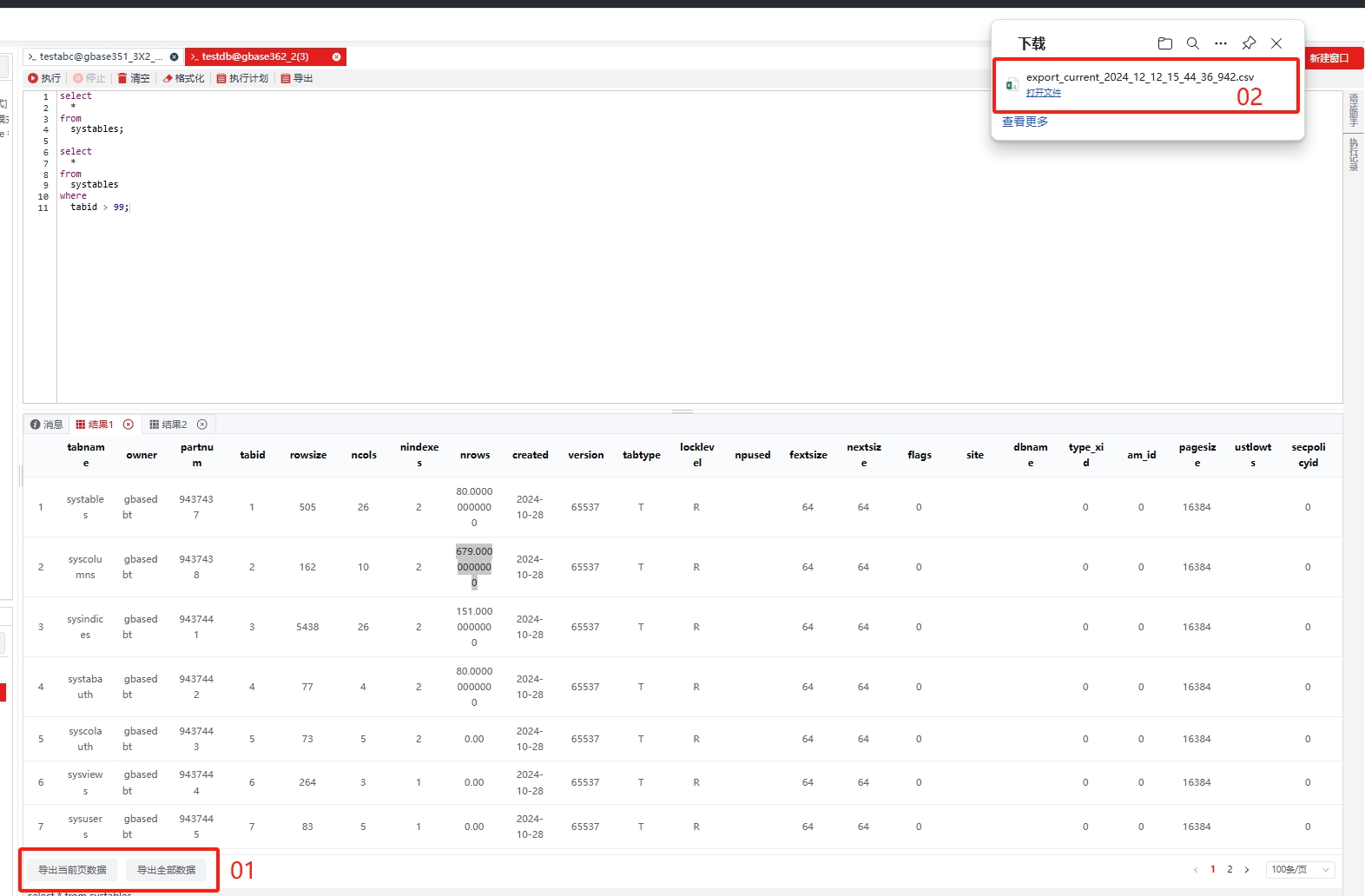Run the query with the 执行 button
The image size is (1365, 896).
point(44,78)
